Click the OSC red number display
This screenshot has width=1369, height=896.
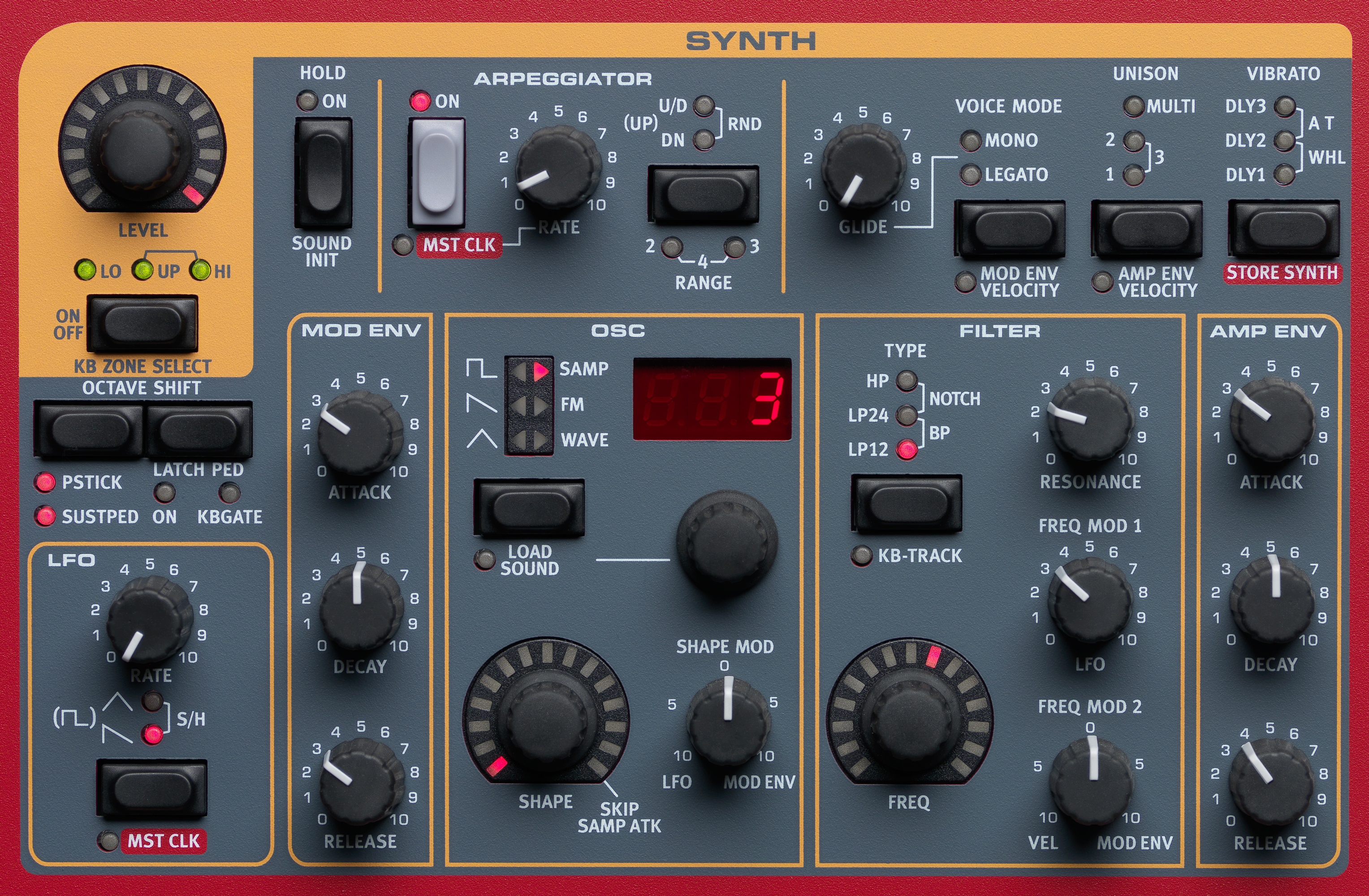(x=712, y=399)
